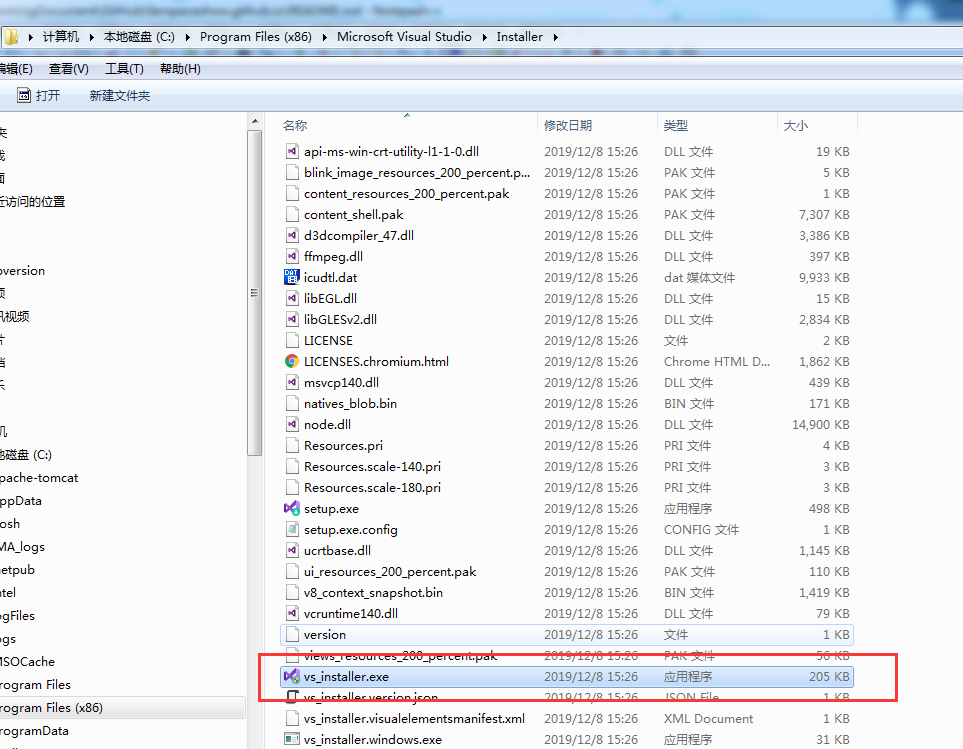Viewport: 963px width, 749px height.
Task: Select the content_shell.pak file icon
Action: 292,215
